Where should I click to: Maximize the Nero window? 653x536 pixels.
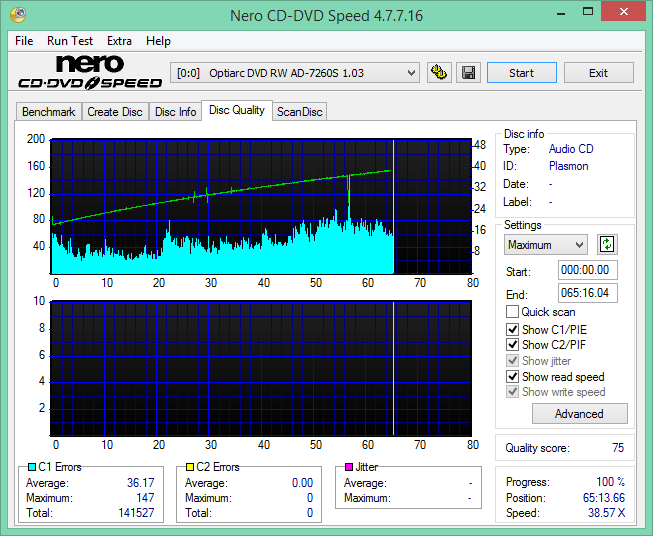point(588,12)
